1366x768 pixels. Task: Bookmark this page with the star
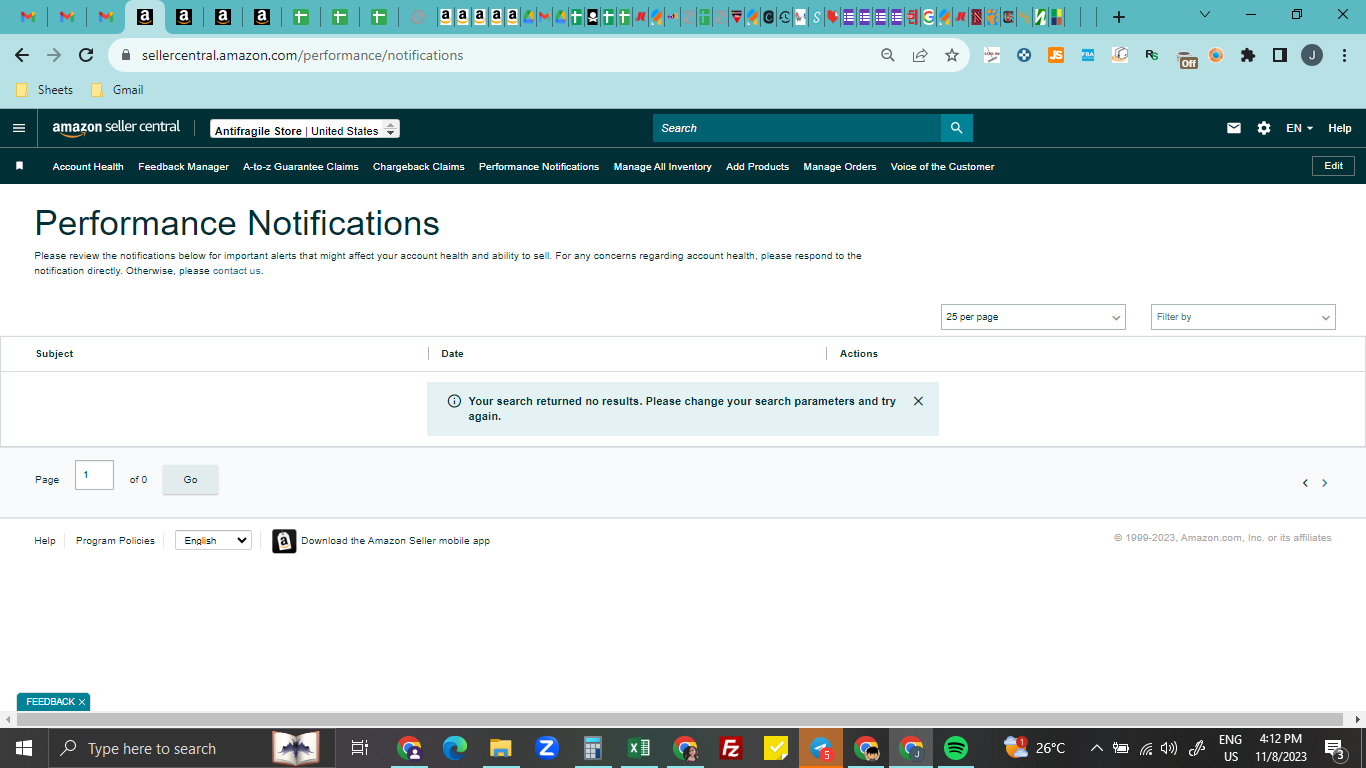(x=952, y=55)
